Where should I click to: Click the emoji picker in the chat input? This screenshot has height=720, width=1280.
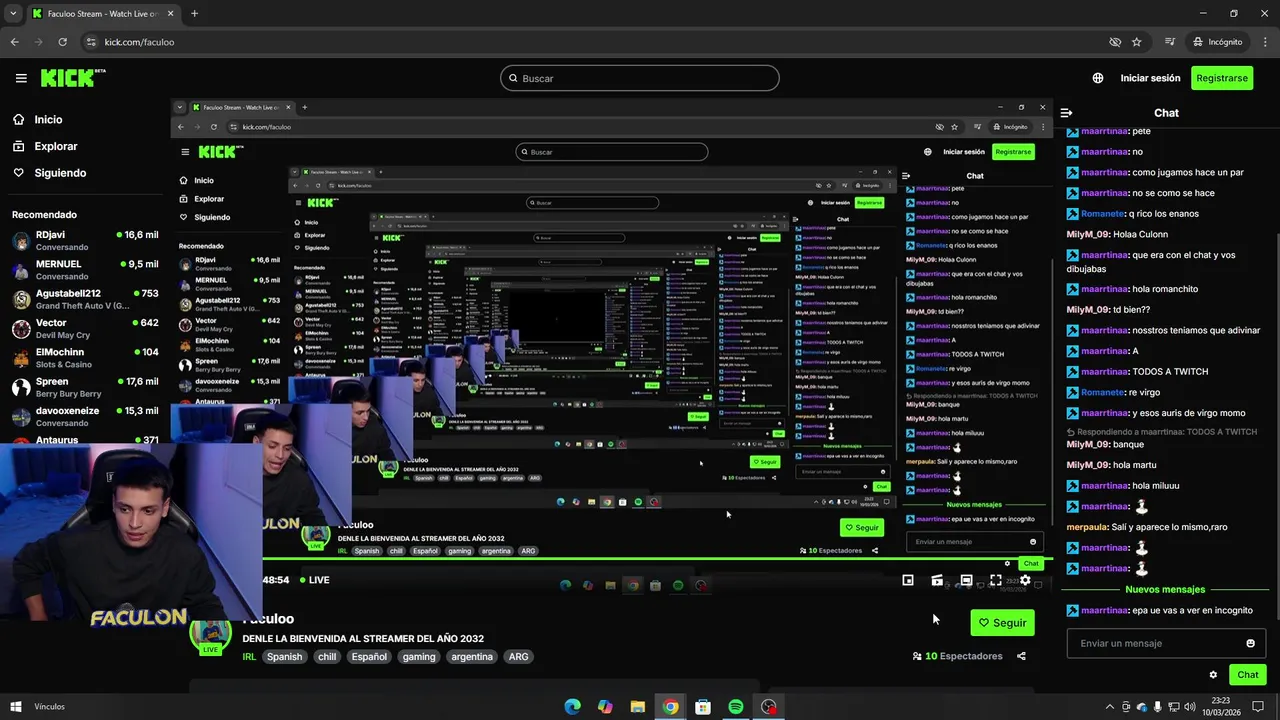coord(1250,643)
